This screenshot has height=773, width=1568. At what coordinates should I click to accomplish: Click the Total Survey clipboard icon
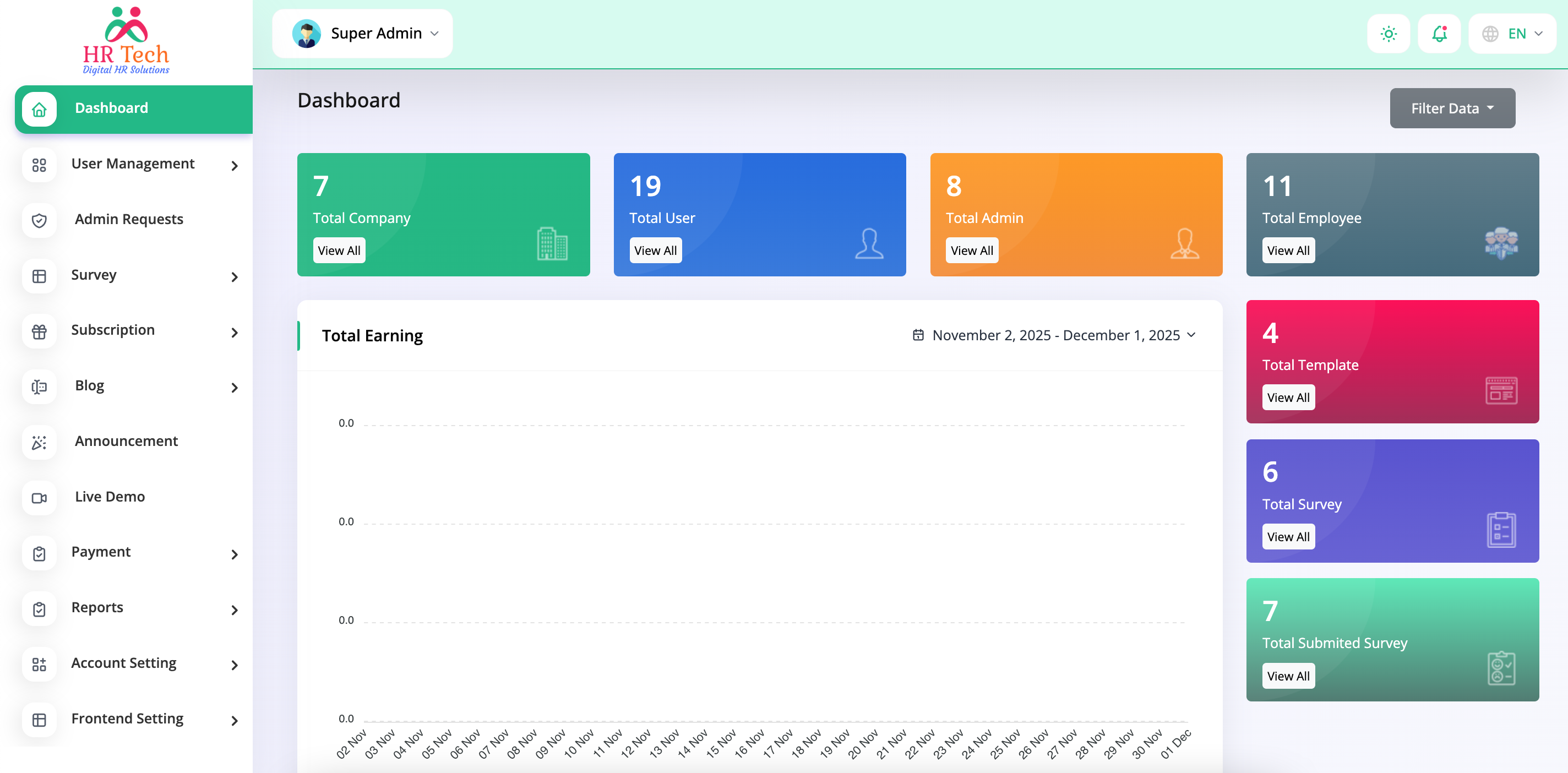[1501, 530]
